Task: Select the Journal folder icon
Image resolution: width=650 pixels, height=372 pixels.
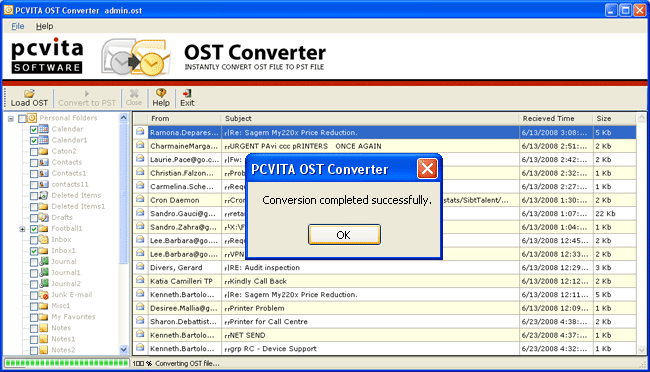Action: coord(44,262)
